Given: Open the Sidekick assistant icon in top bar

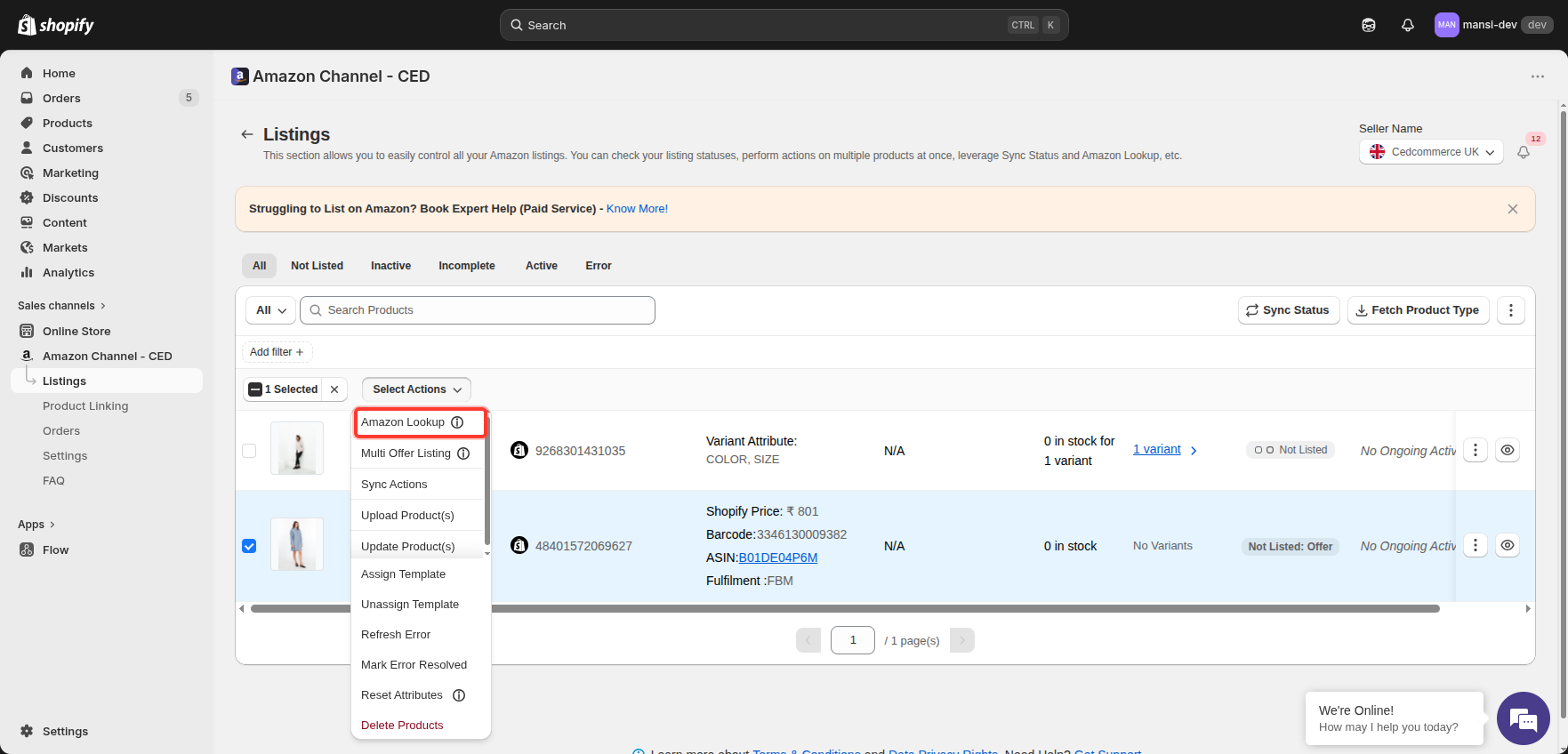Looking at the screenshot, I should pos(1369,25).
